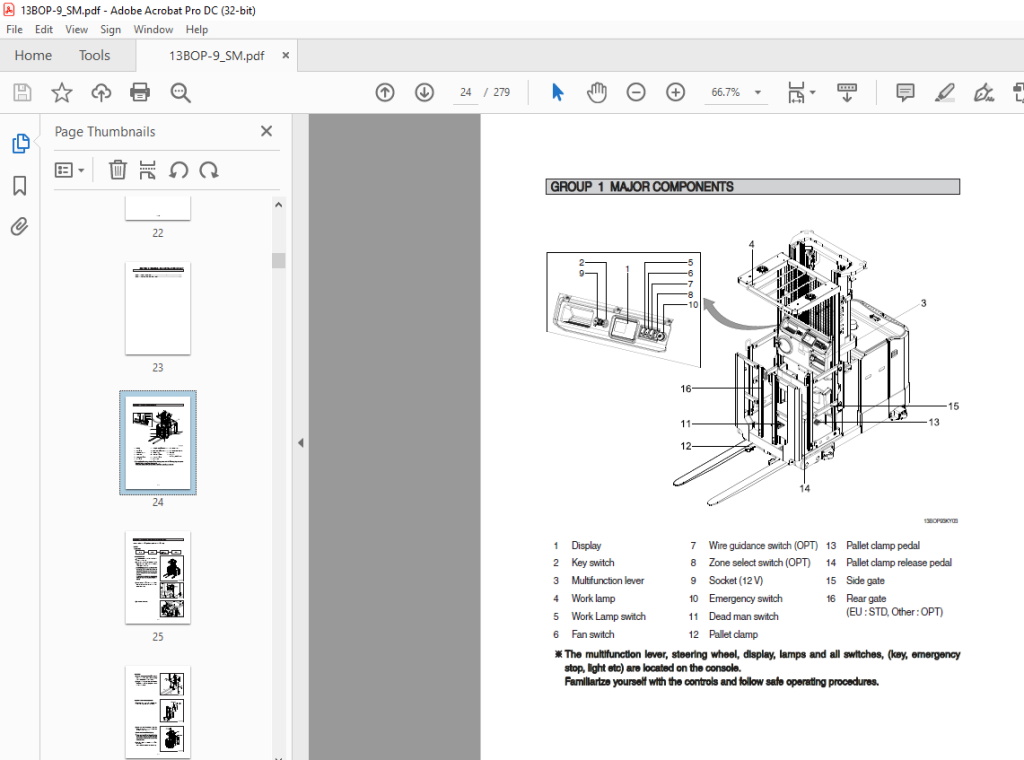The image size is (1024, 760).
Task: Go to next page arrow
Action: coord(424,93)
